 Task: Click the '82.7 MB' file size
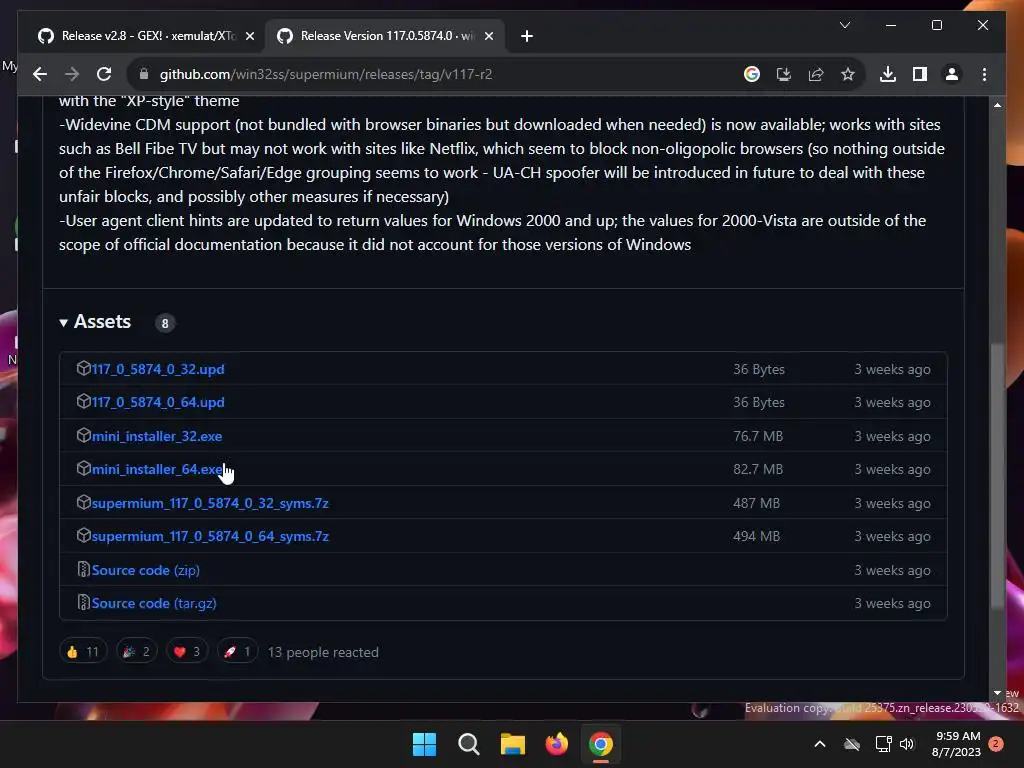[x=758, y=470]
